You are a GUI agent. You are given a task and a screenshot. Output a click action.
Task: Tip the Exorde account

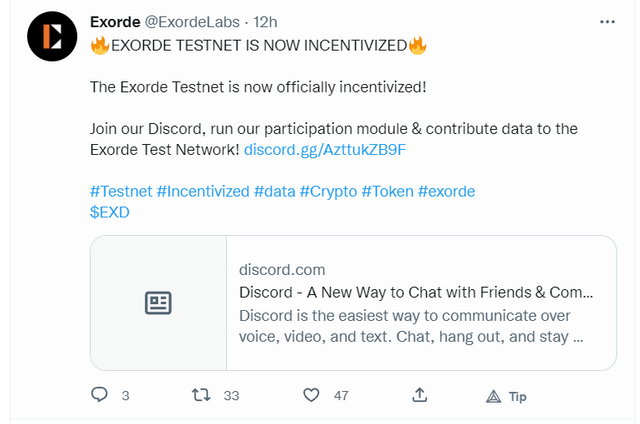[x=506, y=396]
